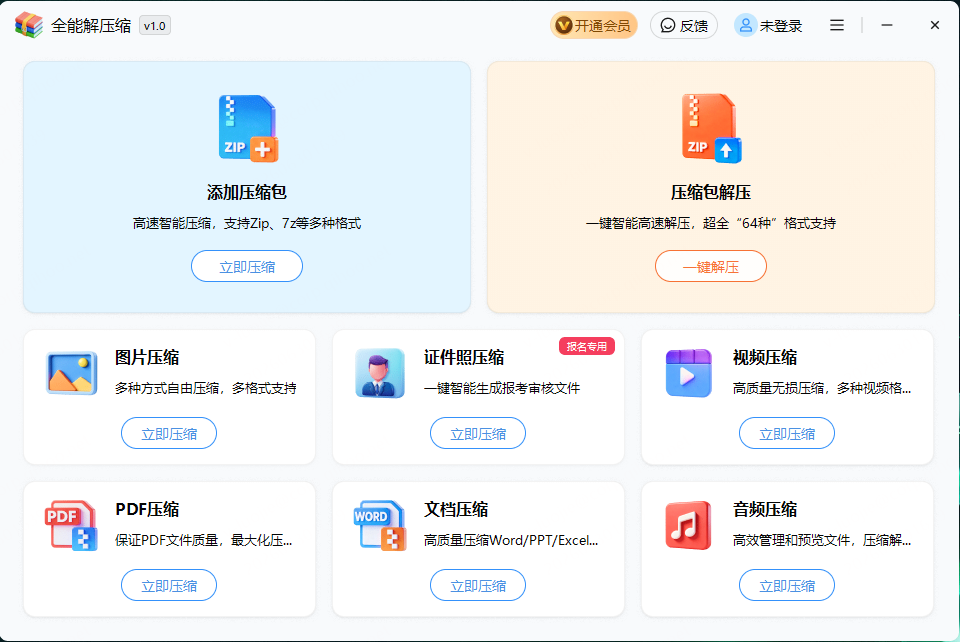This screenshot has height=642, width=960.
Task: Click 立即压缩 under PDF压缩
Action: 169,586
